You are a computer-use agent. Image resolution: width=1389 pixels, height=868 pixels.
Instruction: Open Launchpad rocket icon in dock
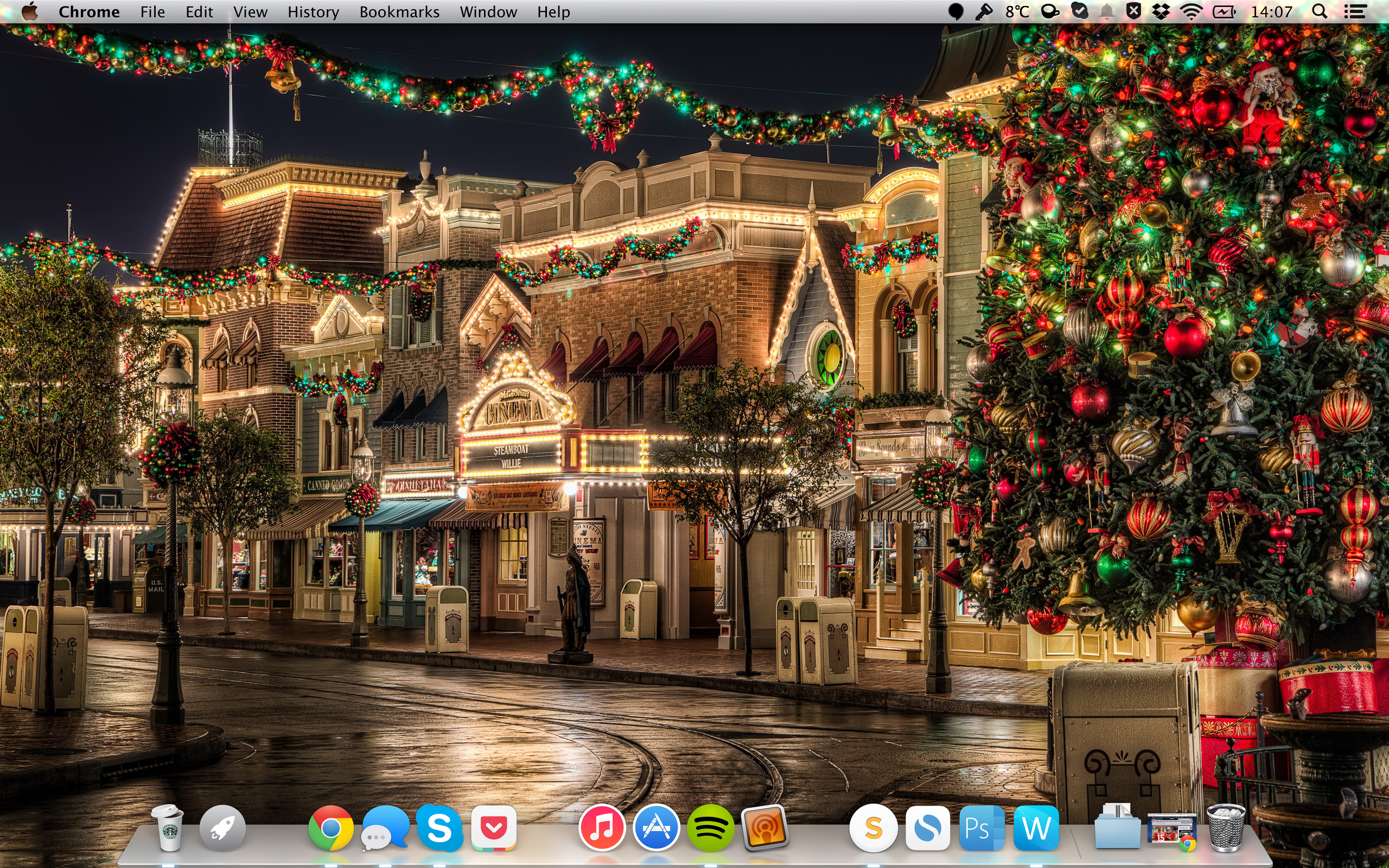(x=222, y=828)
